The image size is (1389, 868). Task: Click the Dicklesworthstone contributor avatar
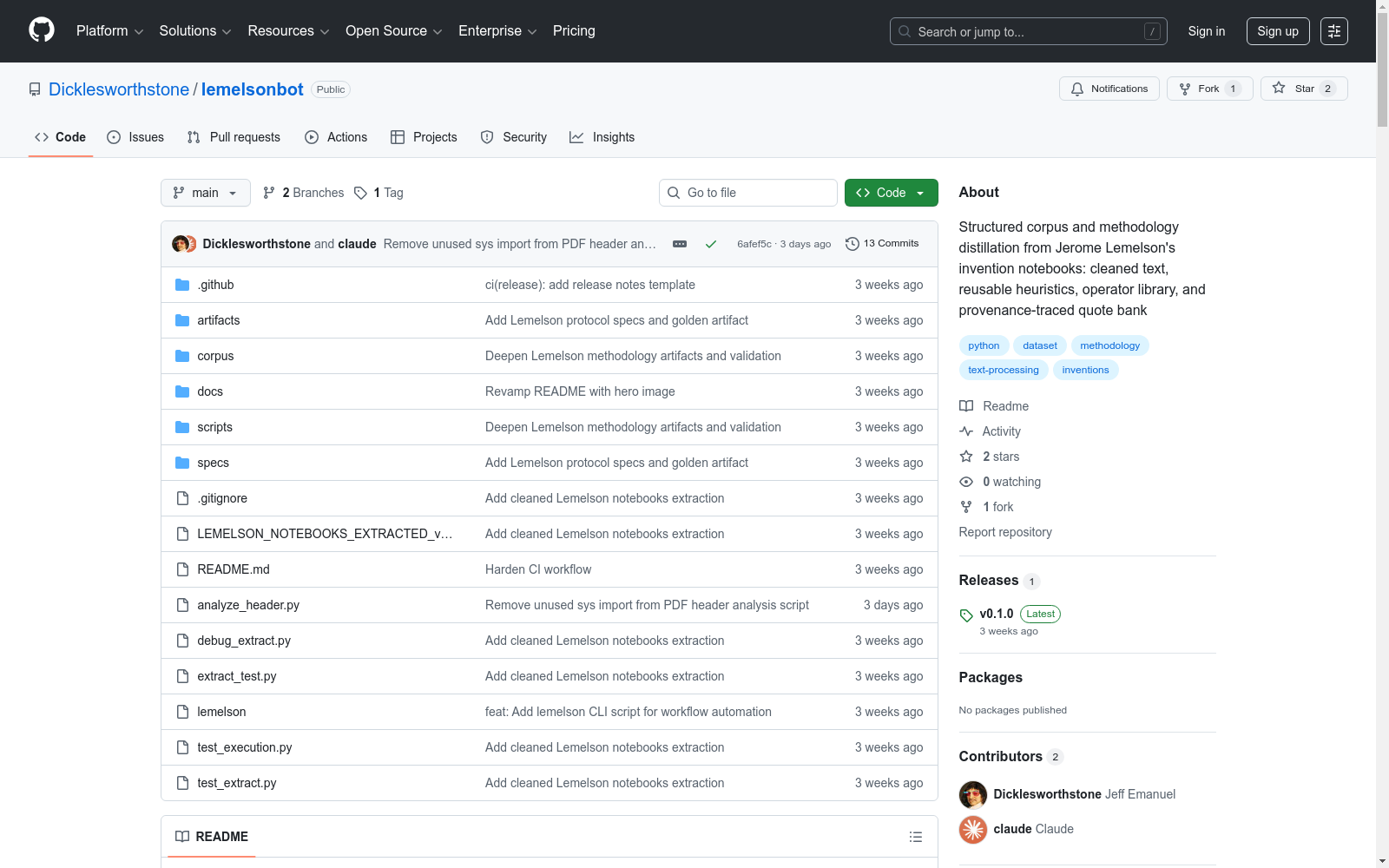[973, 794]
